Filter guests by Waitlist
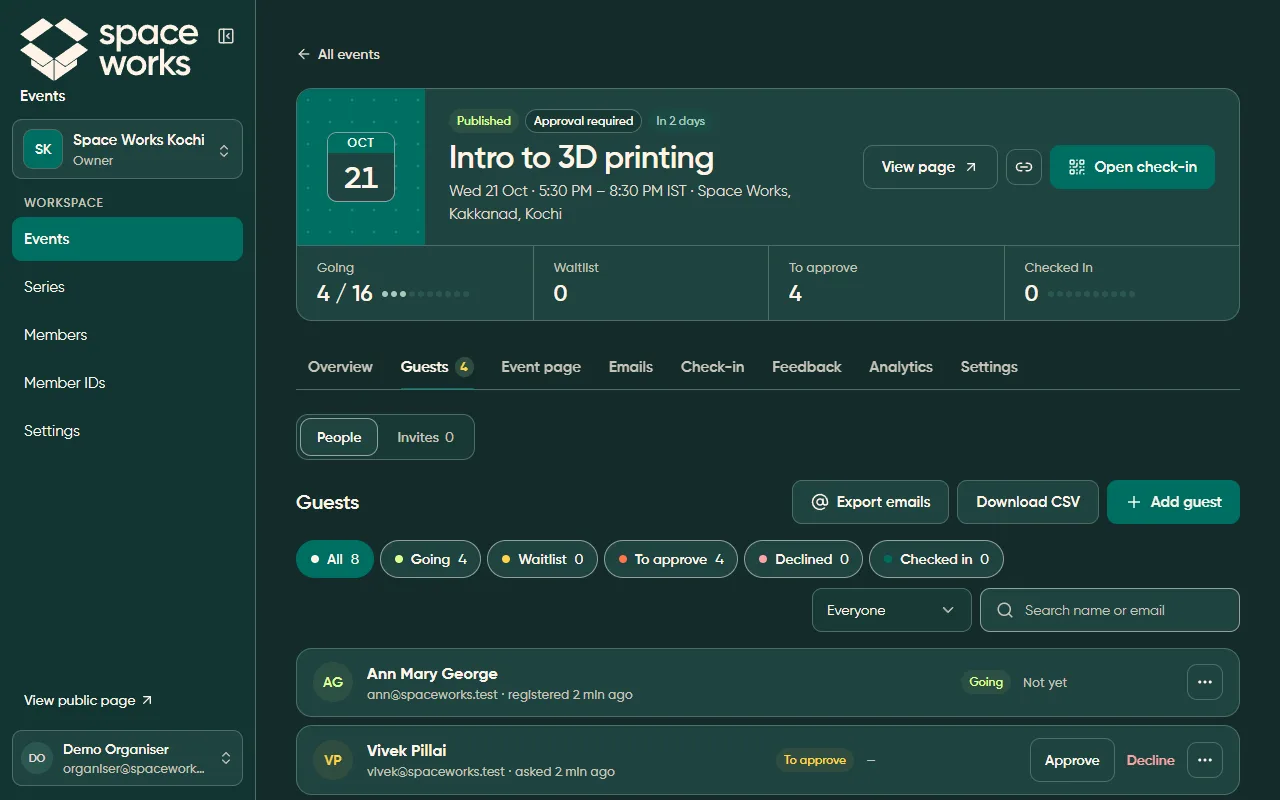 [x=543, y=559]
